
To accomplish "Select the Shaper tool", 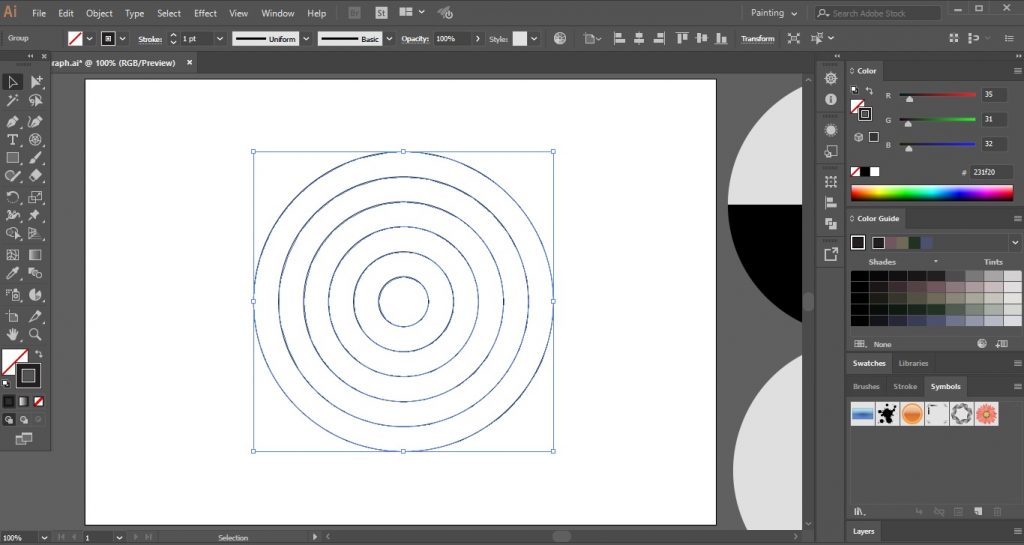I will click(12, 176).
